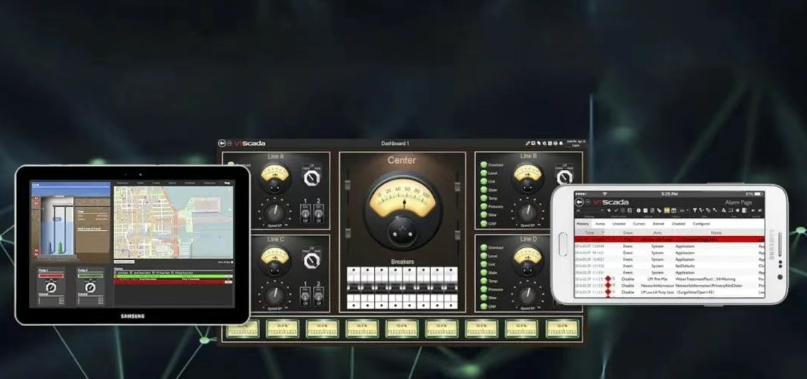Click the Center panel's upper left slider handle
Screen dimensions: 807x379
click(x=348, y=186)
